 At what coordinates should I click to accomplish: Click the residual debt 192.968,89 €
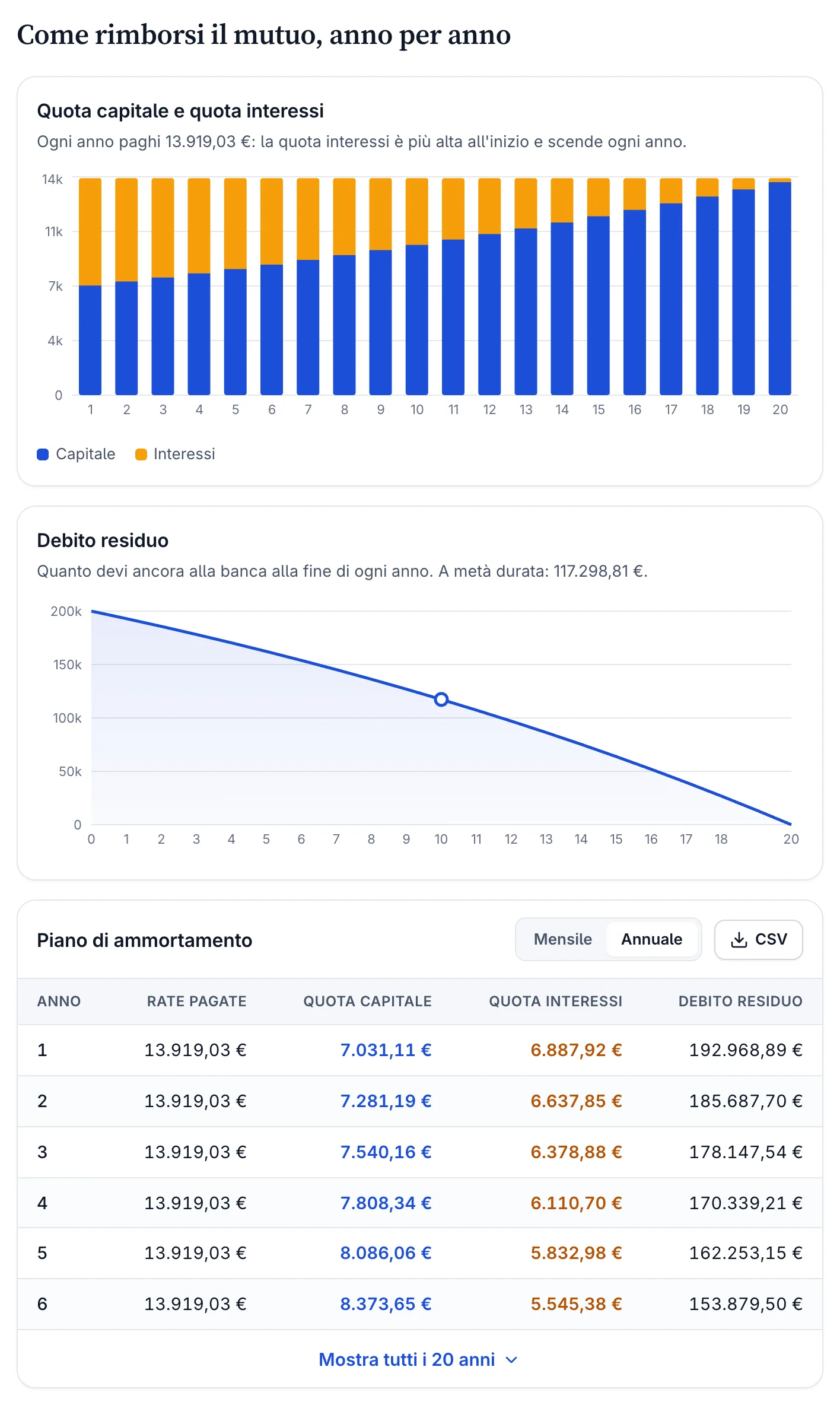click(746, 1050)
